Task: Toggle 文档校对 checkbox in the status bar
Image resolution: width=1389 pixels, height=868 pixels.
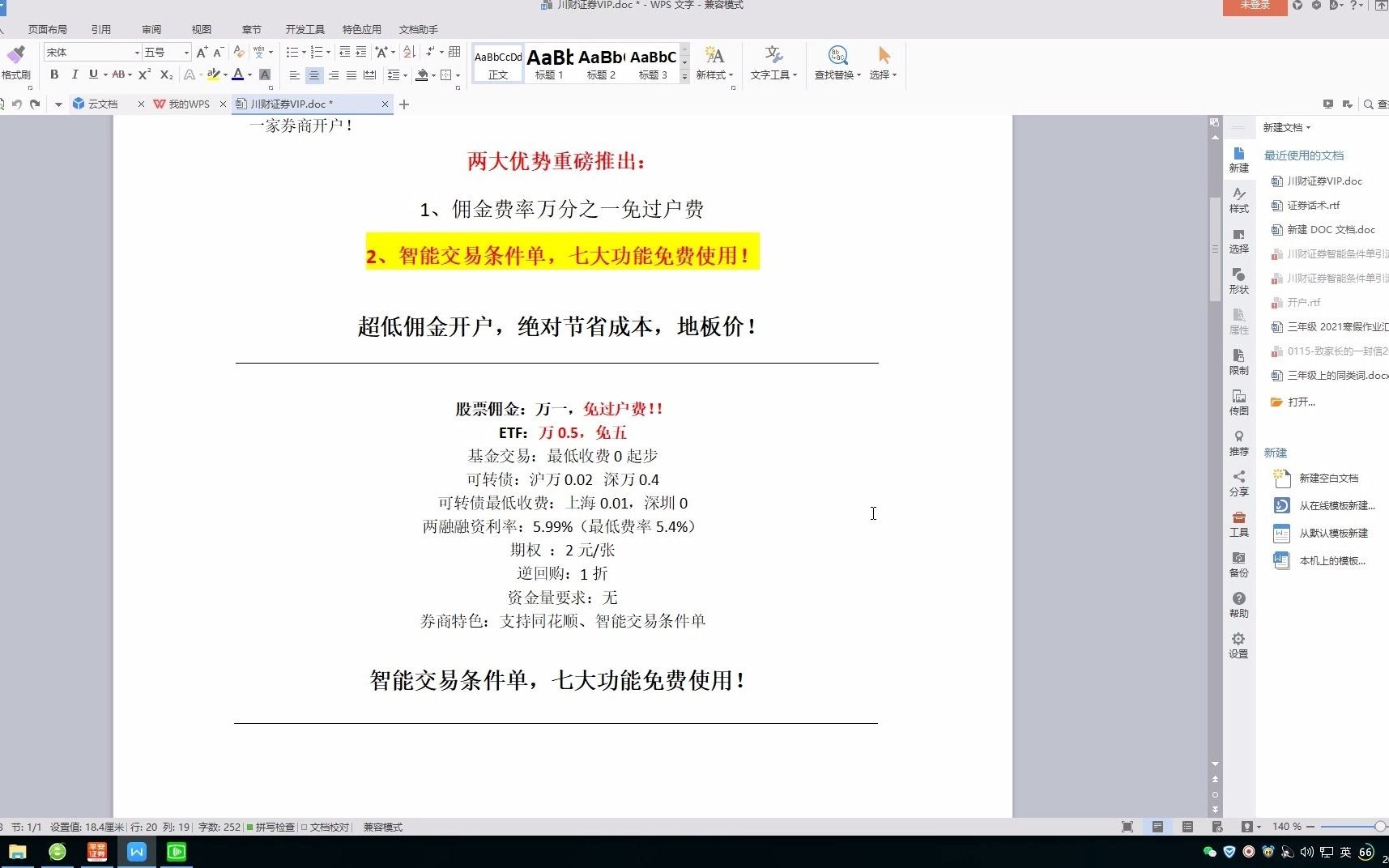Action: pos(326,827)
